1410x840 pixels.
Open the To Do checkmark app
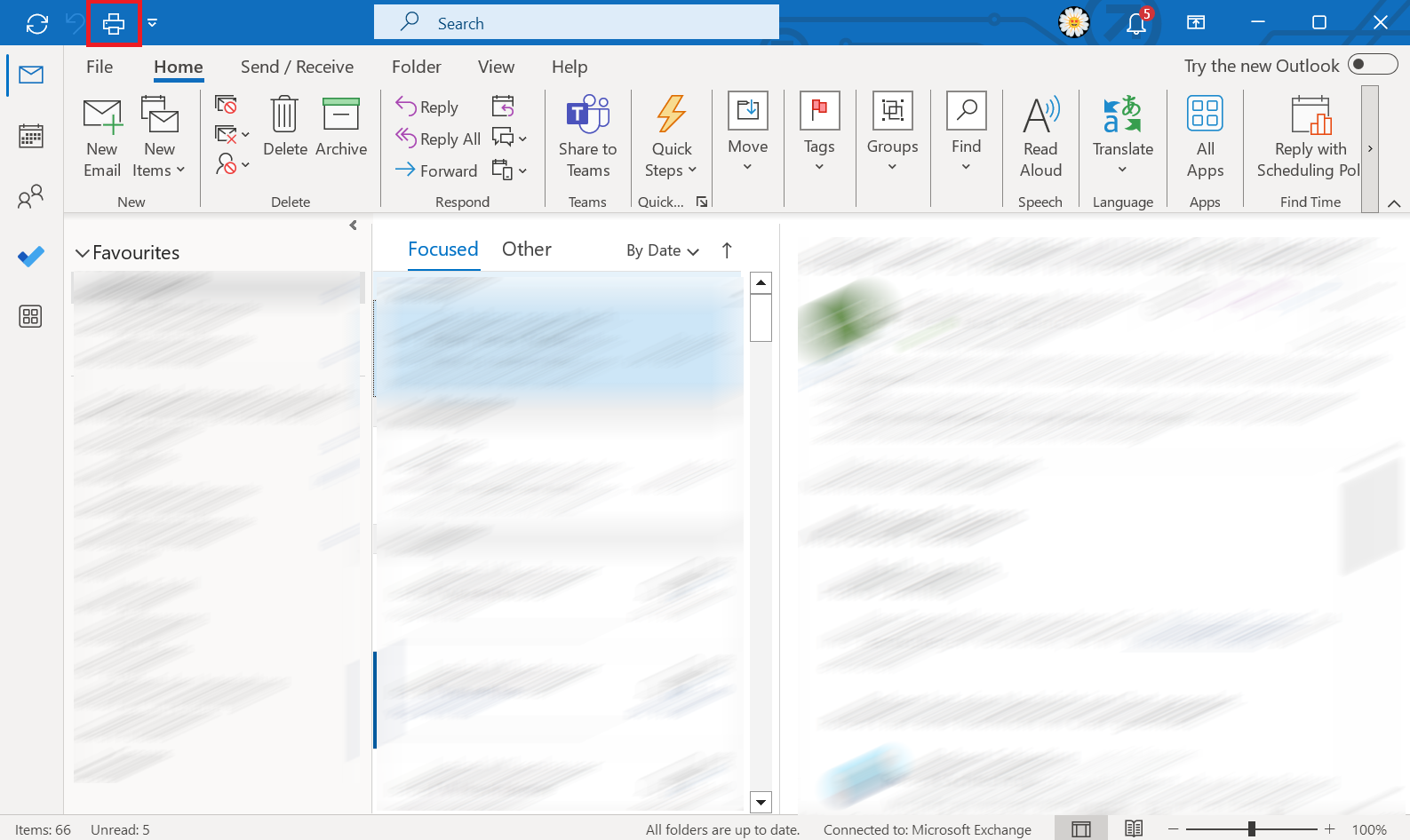coord(31,257)
